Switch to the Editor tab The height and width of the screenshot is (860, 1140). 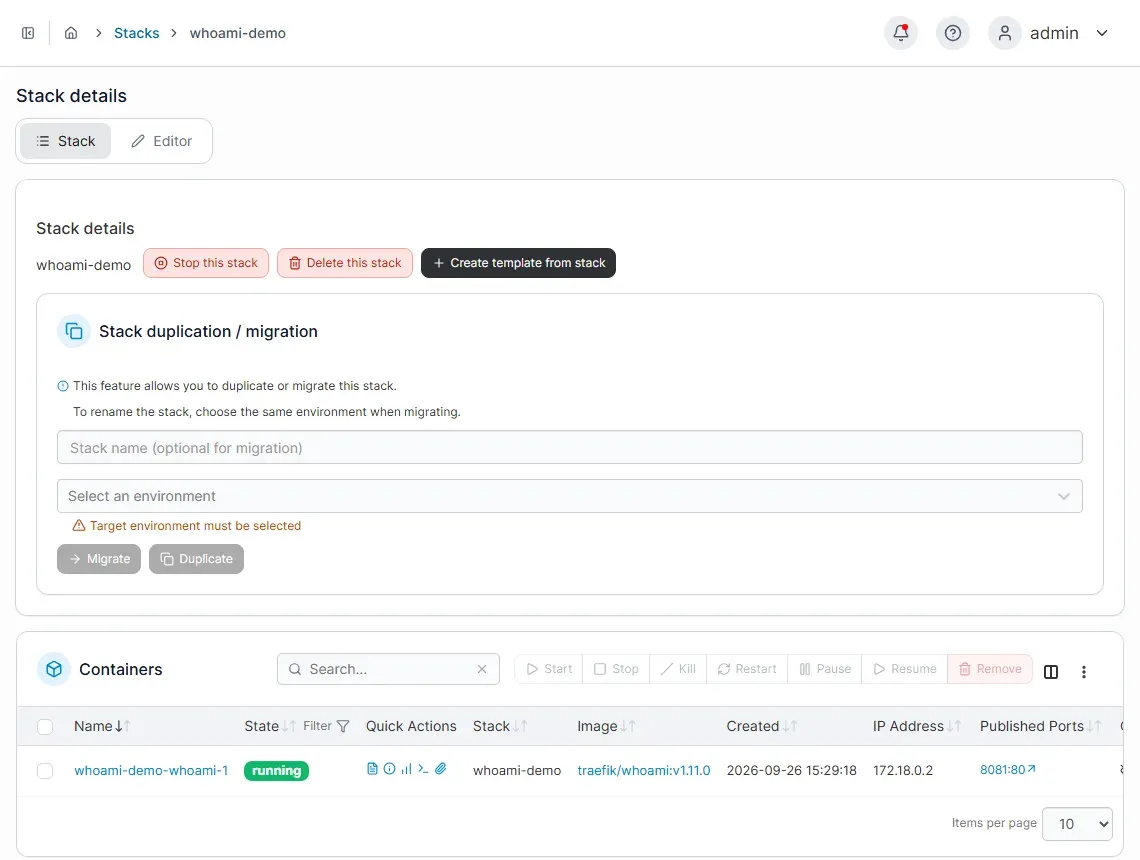point(161,141)
